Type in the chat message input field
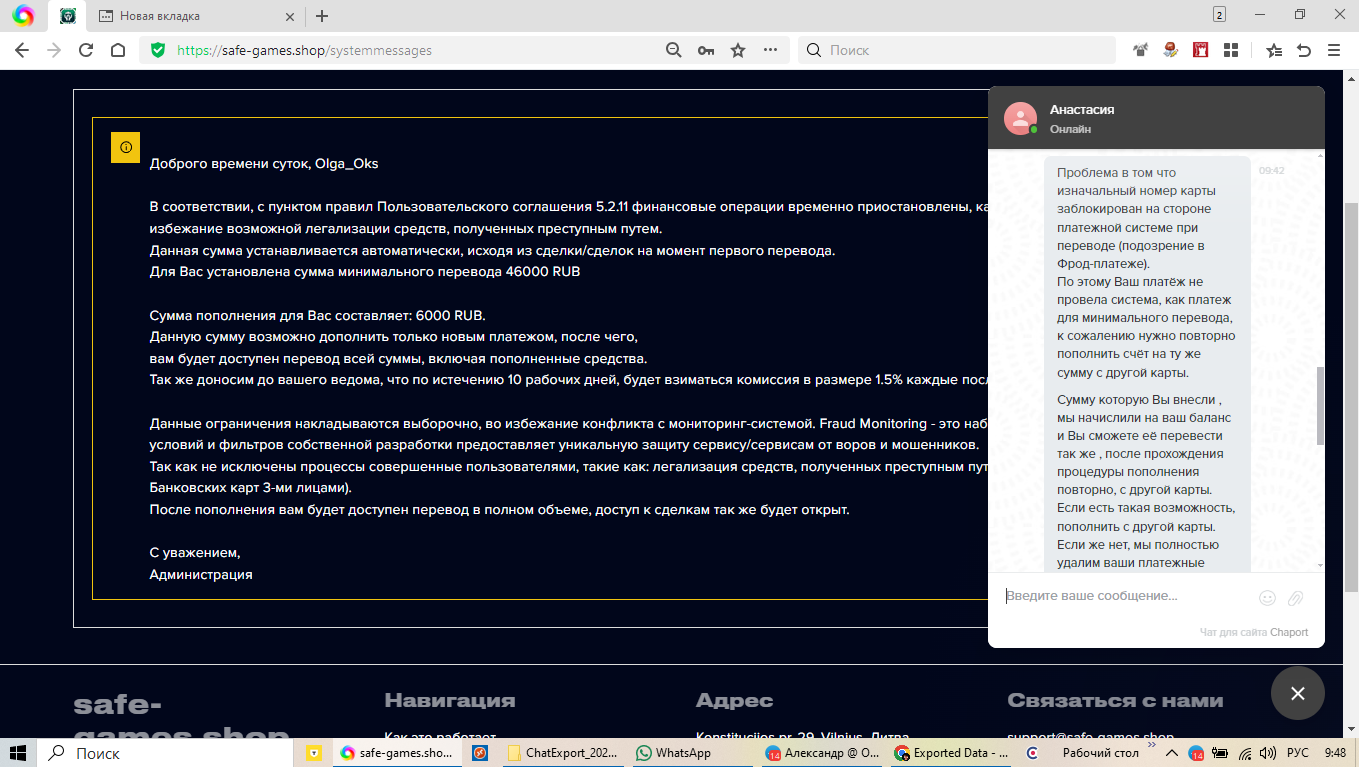The height and width of the screenshot is (767, 1359). pos(1125,596)
